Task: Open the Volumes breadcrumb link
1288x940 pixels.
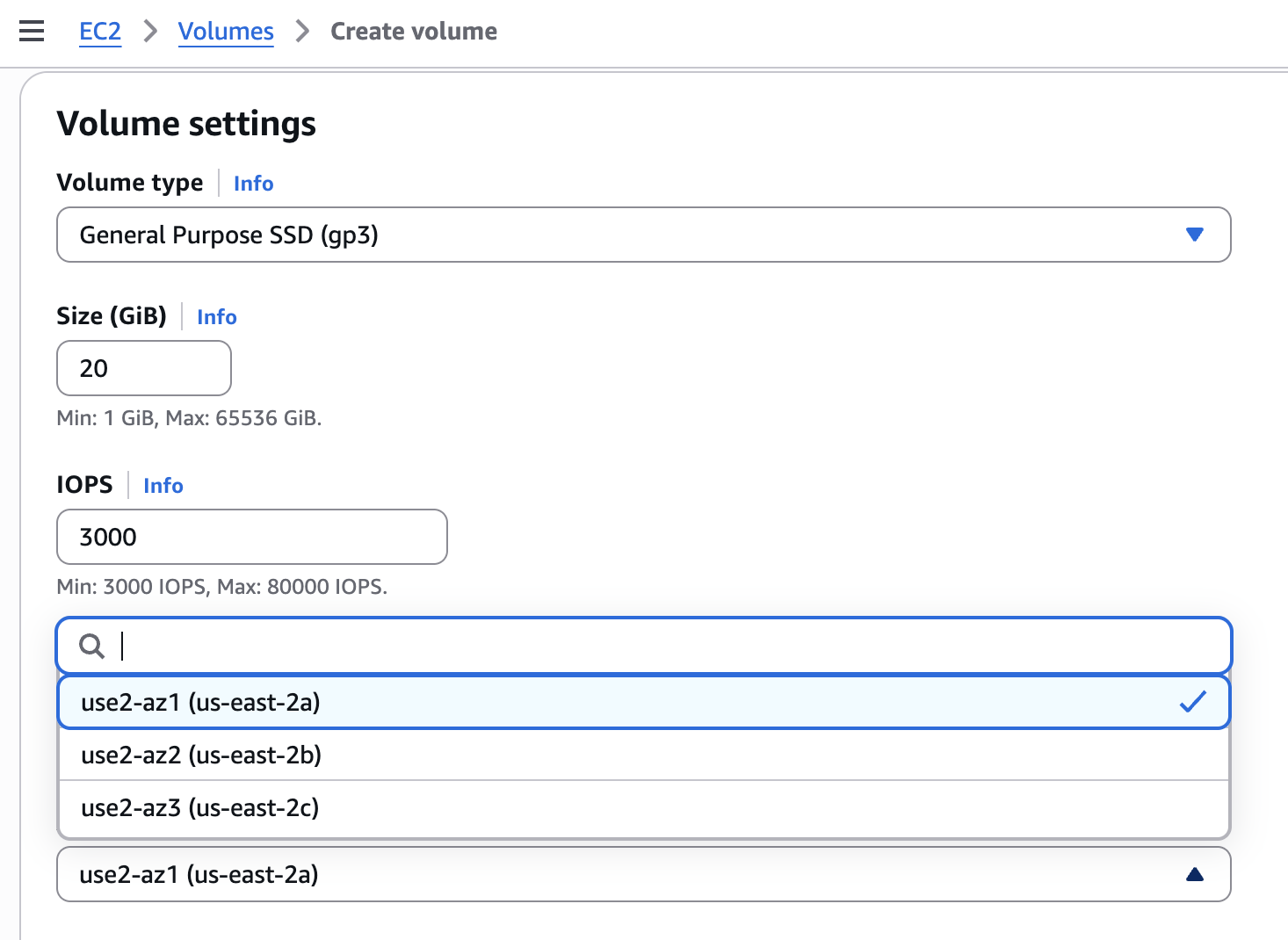Action: tap(226, 32)
